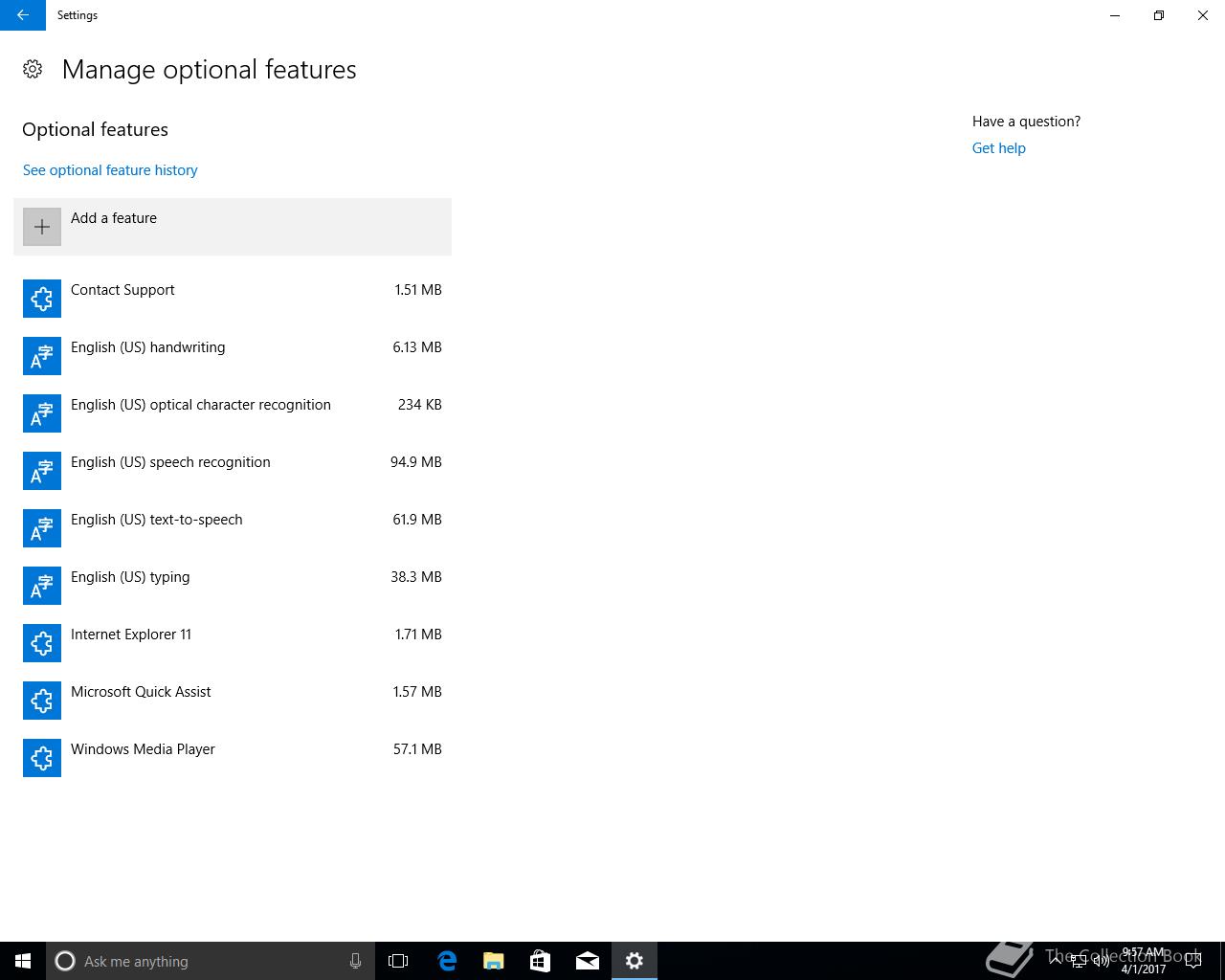
Task: Select the Internet Explorer 11 feature name
Action: point(131,635)
